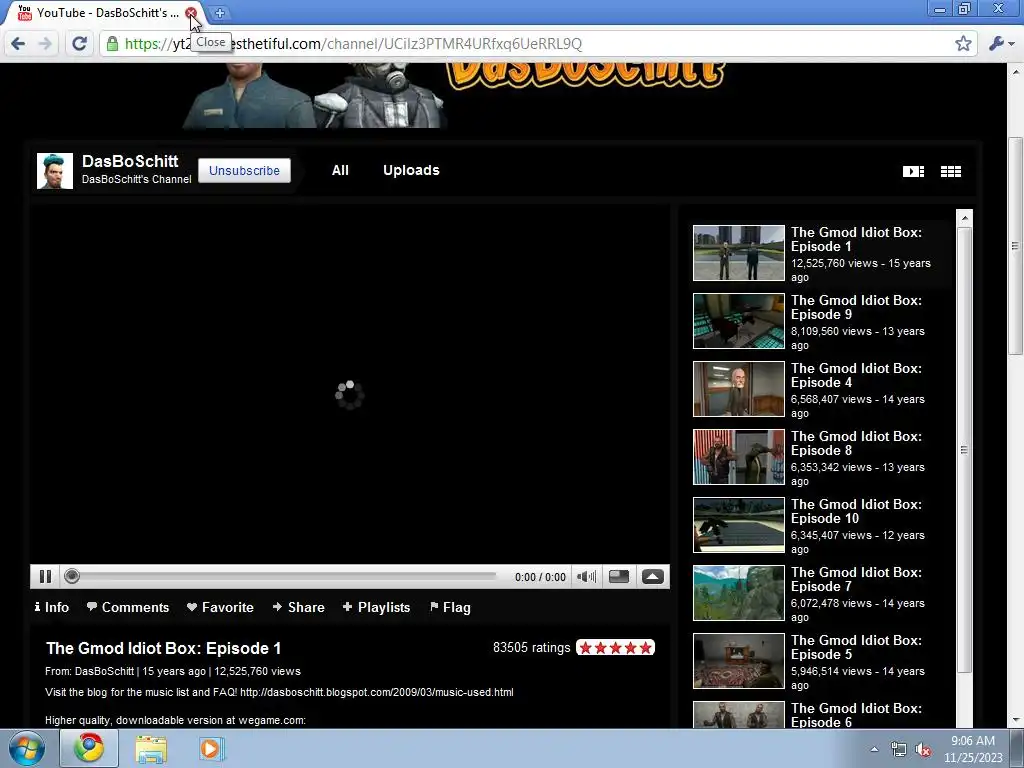Click the 'From: DasBoSchitt' uploader name
This screenshot has height=768, width=1024.
[x=104, y=671]
